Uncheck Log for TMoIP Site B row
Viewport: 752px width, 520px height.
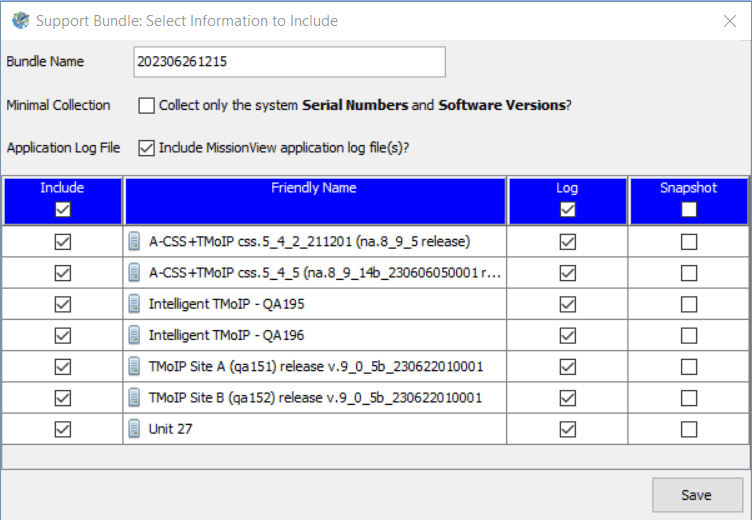pyautogui.click(x=568, y=398)
